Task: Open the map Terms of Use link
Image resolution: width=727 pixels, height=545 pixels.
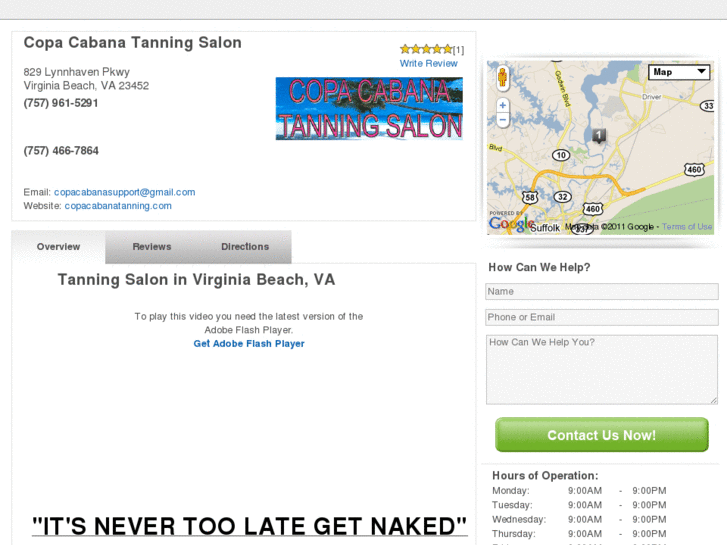Action: click(x=687, y=227)
